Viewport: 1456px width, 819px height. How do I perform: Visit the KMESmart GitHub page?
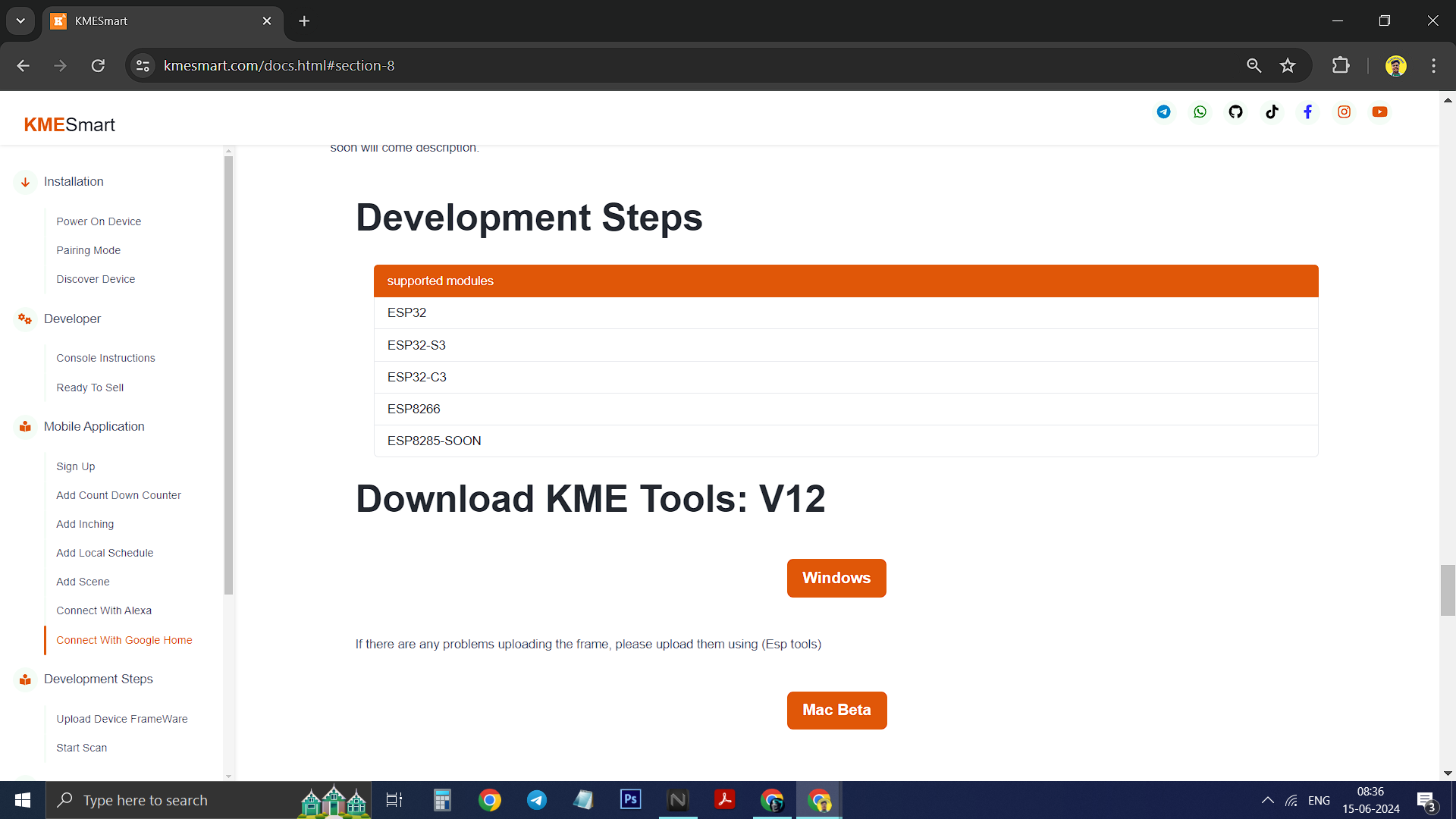[x=1235, y=111]
